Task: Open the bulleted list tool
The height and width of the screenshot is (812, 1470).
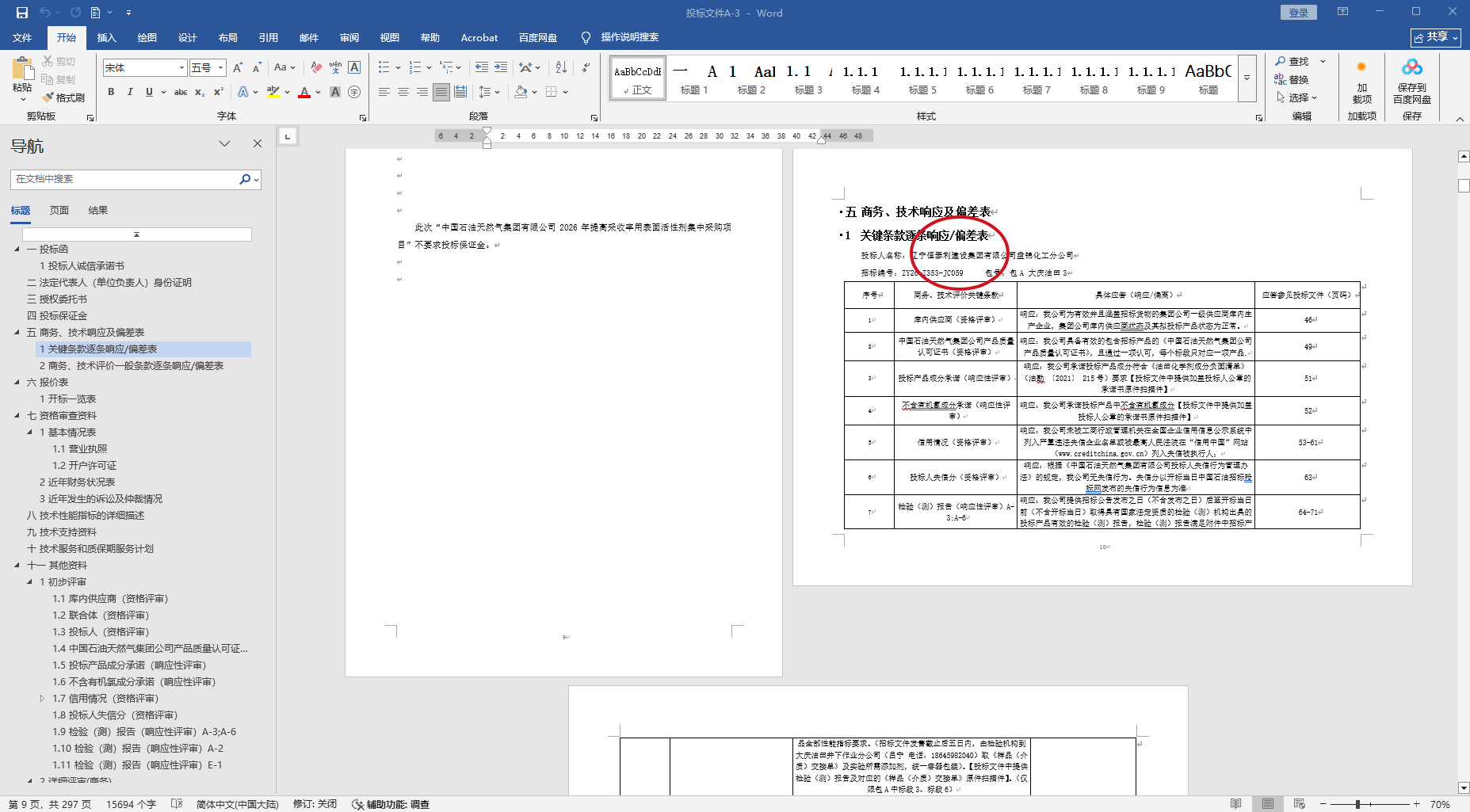Action: 384,67
